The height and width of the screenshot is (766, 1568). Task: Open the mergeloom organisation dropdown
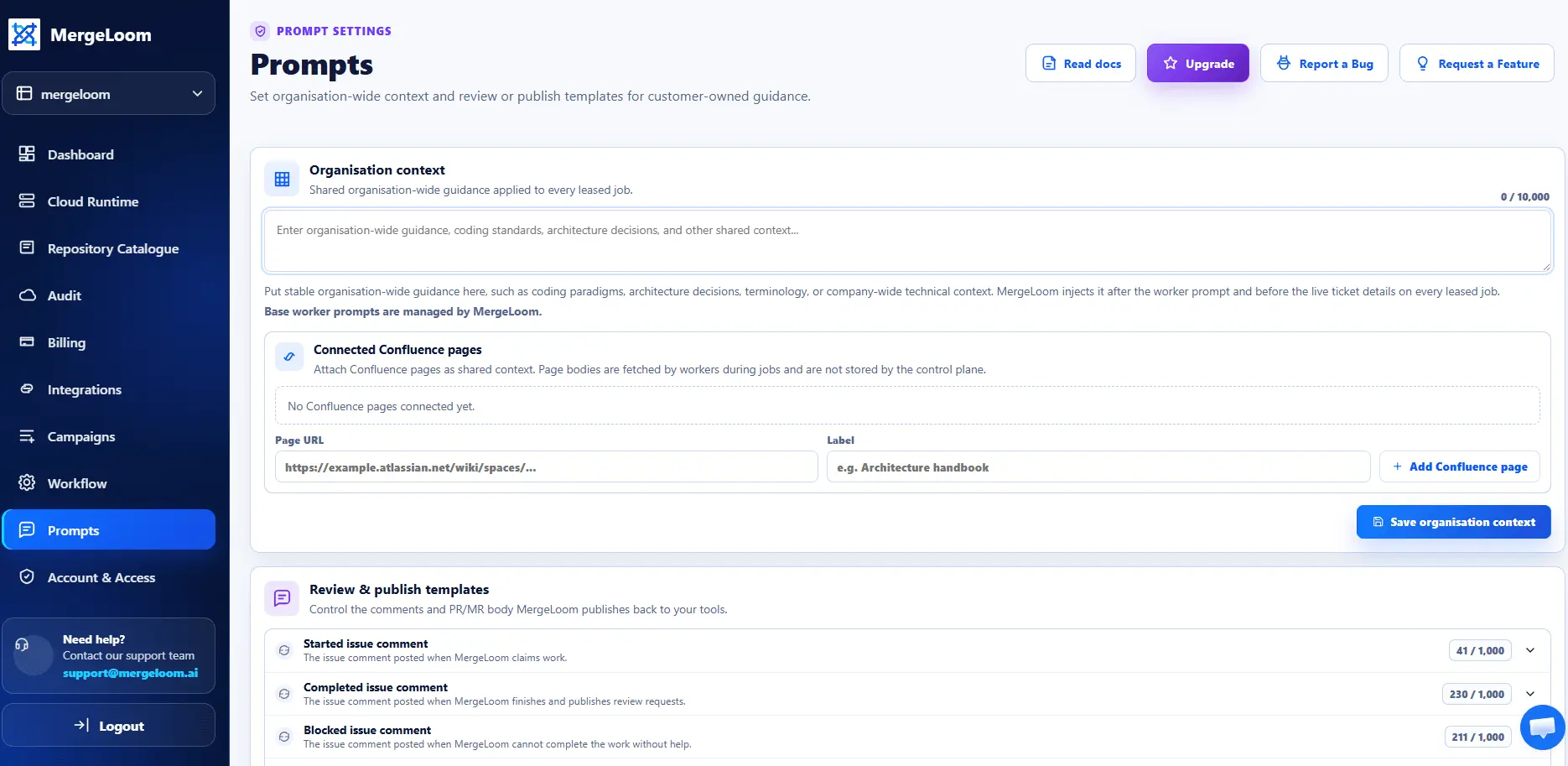(108, 94)
